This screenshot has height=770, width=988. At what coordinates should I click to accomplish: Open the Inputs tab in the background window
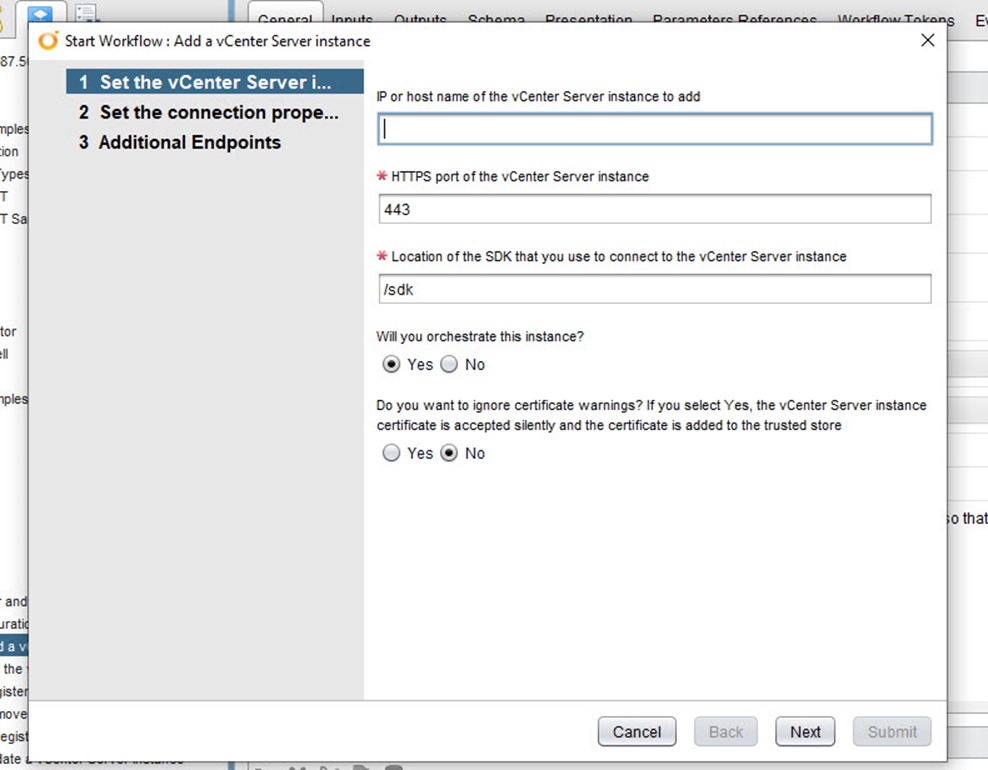tap(352, 19)
